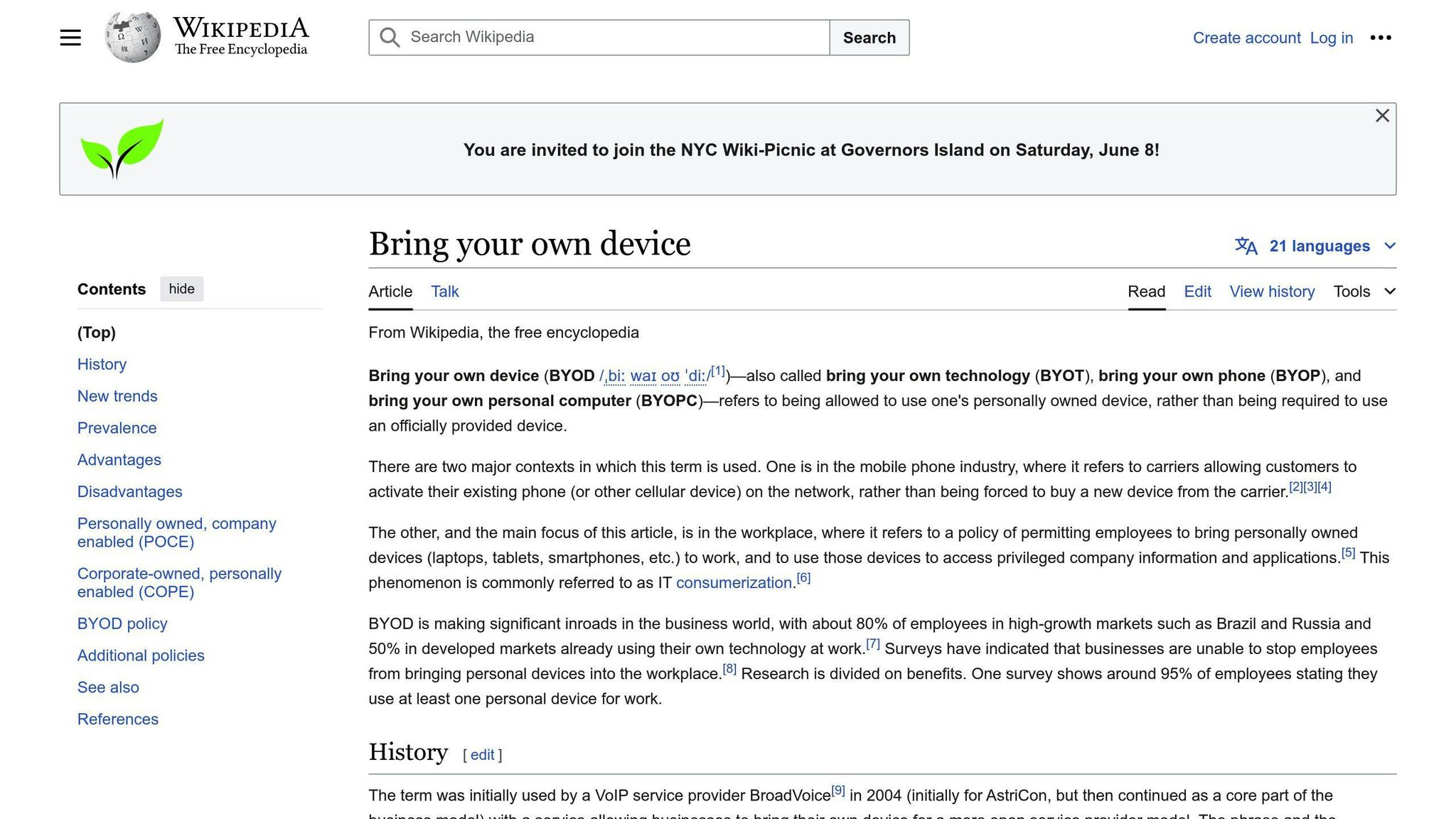Click citation reference [5] superscript
Viewport: 1456px width, 819px height.
(x=1349, y=552)
